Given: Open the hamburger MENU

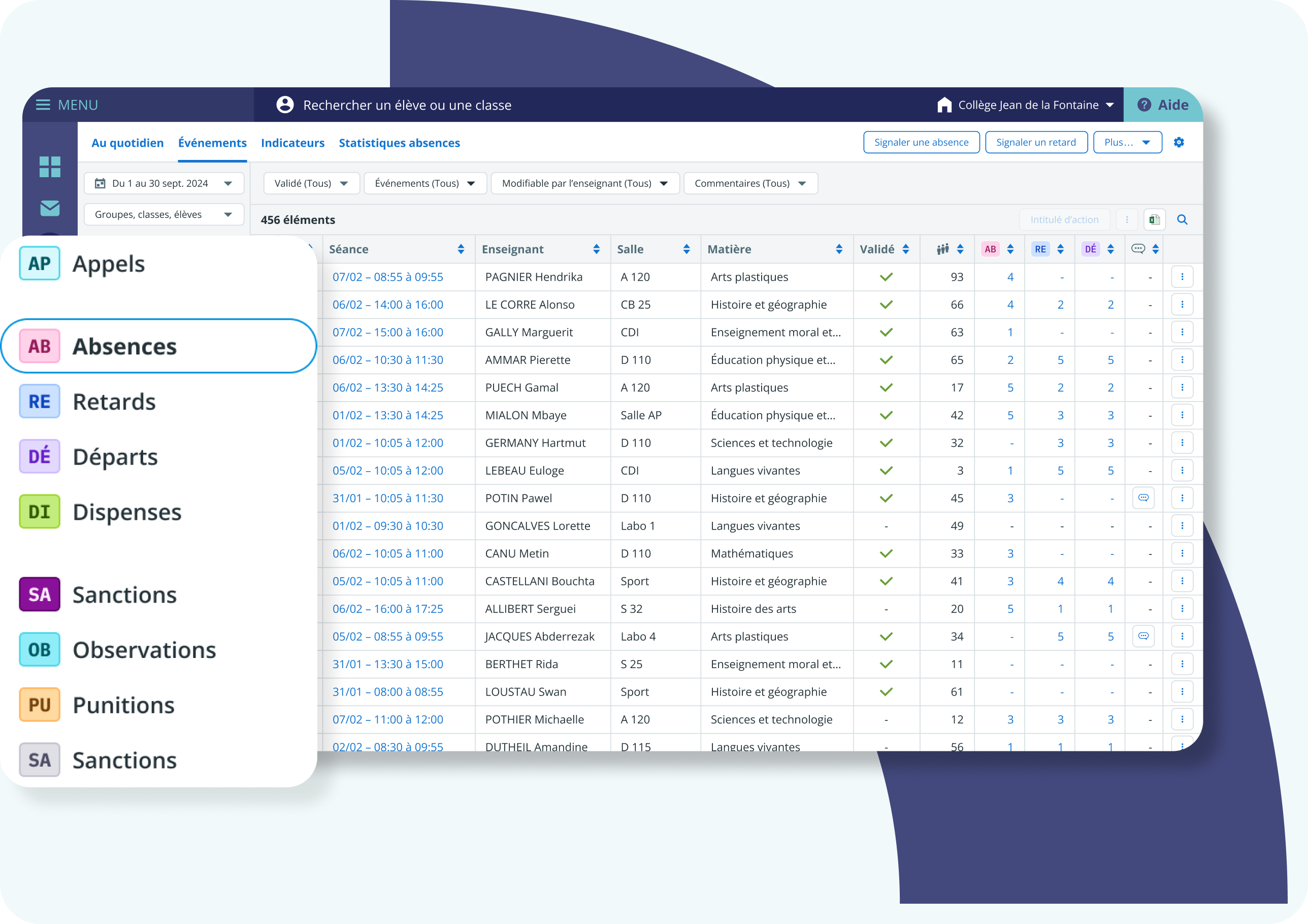Looking at the screenshot, I should [67, 105].
